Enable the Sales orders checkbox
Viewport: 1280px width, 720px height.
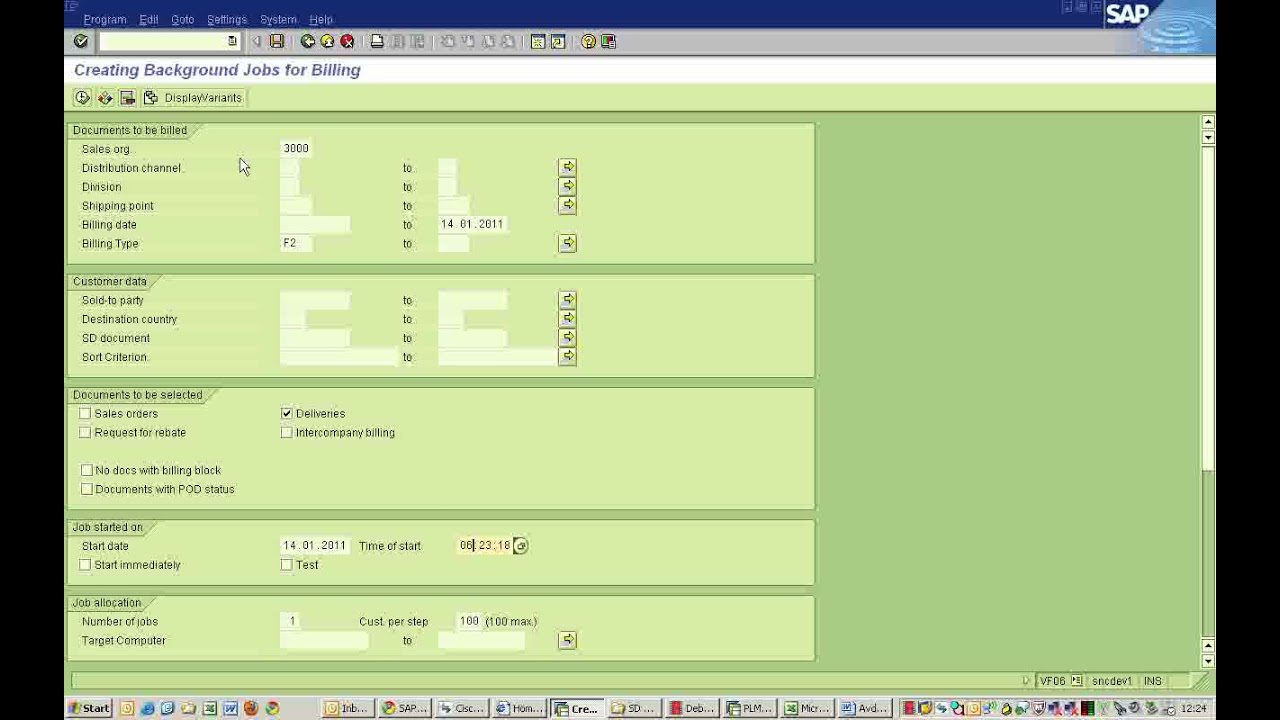85,413
